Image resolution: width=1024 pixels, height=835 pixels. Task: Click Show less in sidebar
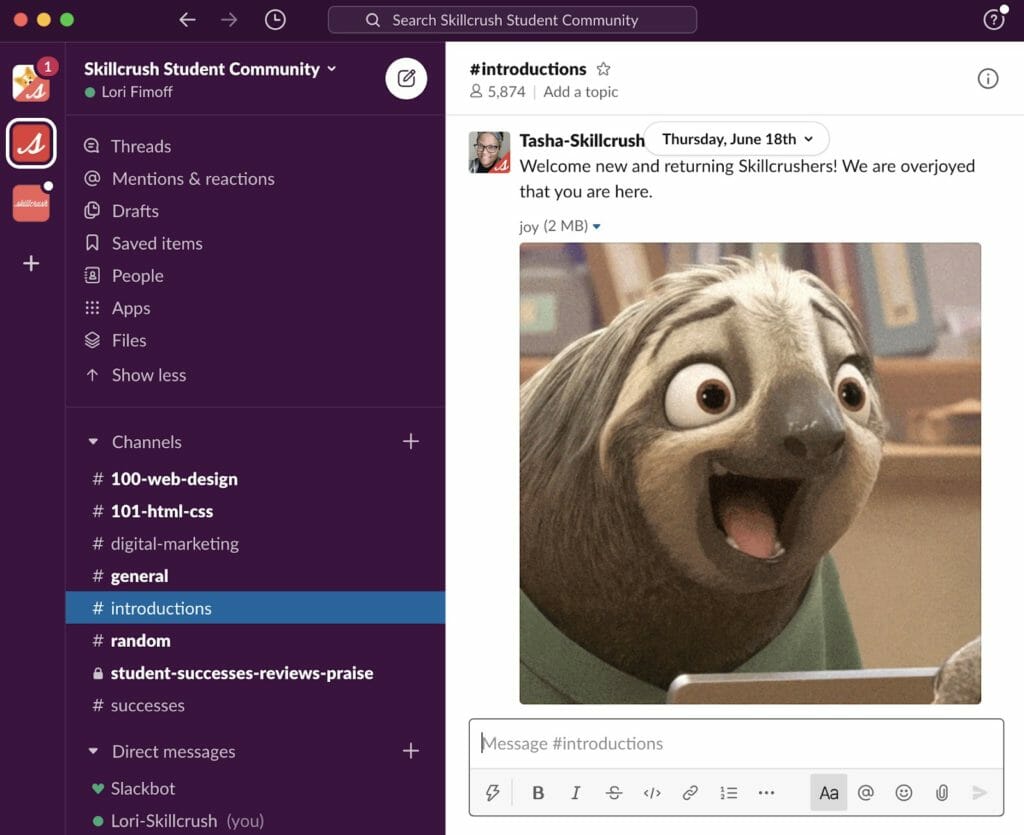(148, 375)
